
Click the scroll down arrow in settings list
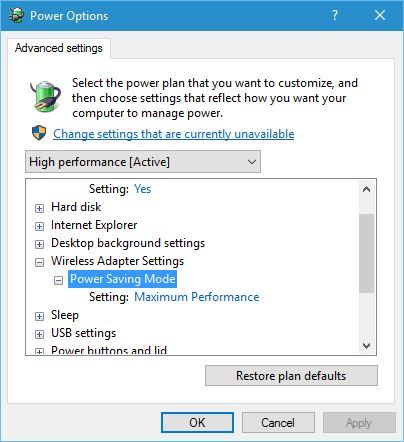[x=366, y=346]
